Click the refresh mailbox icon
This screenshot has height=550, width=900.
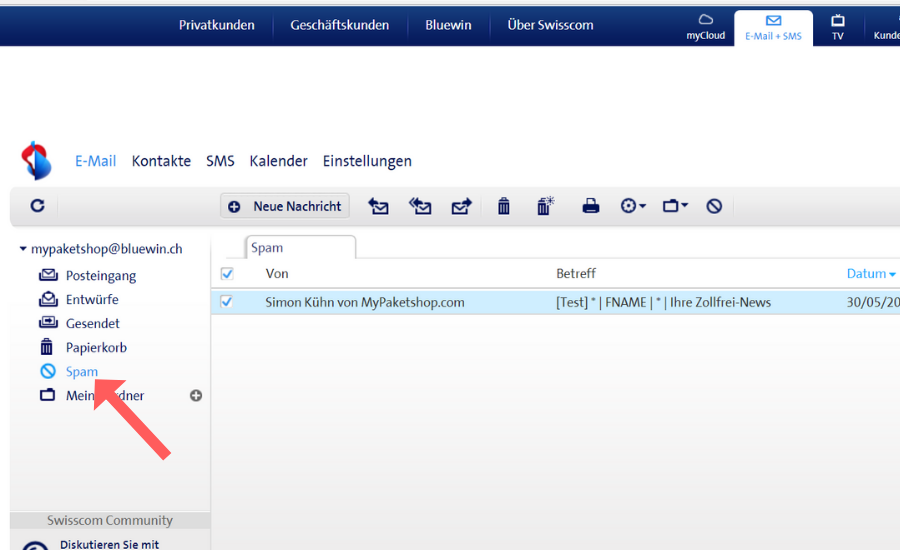point(37,206)
